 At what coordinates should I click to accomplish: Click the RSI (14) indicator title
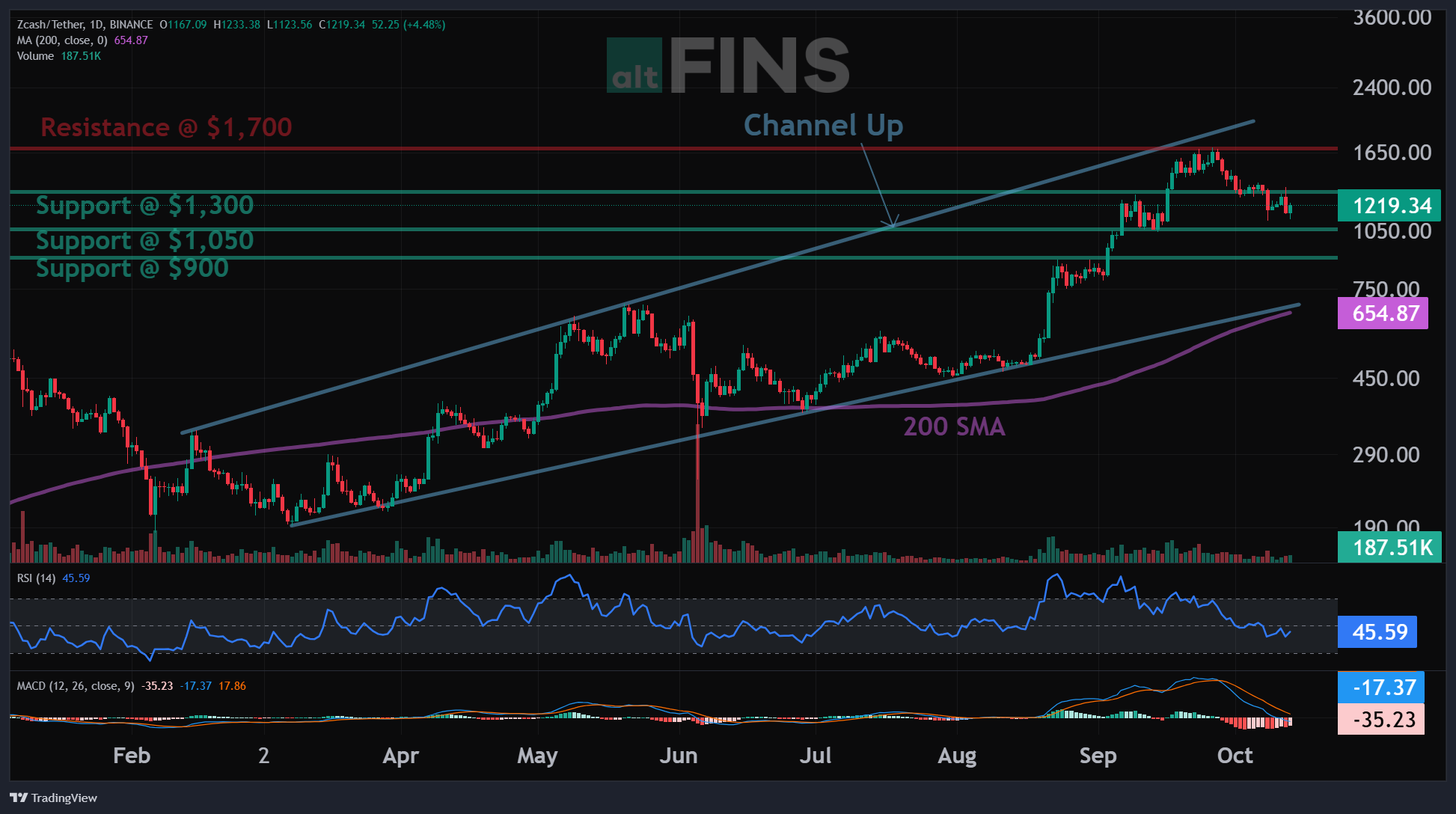36,578
